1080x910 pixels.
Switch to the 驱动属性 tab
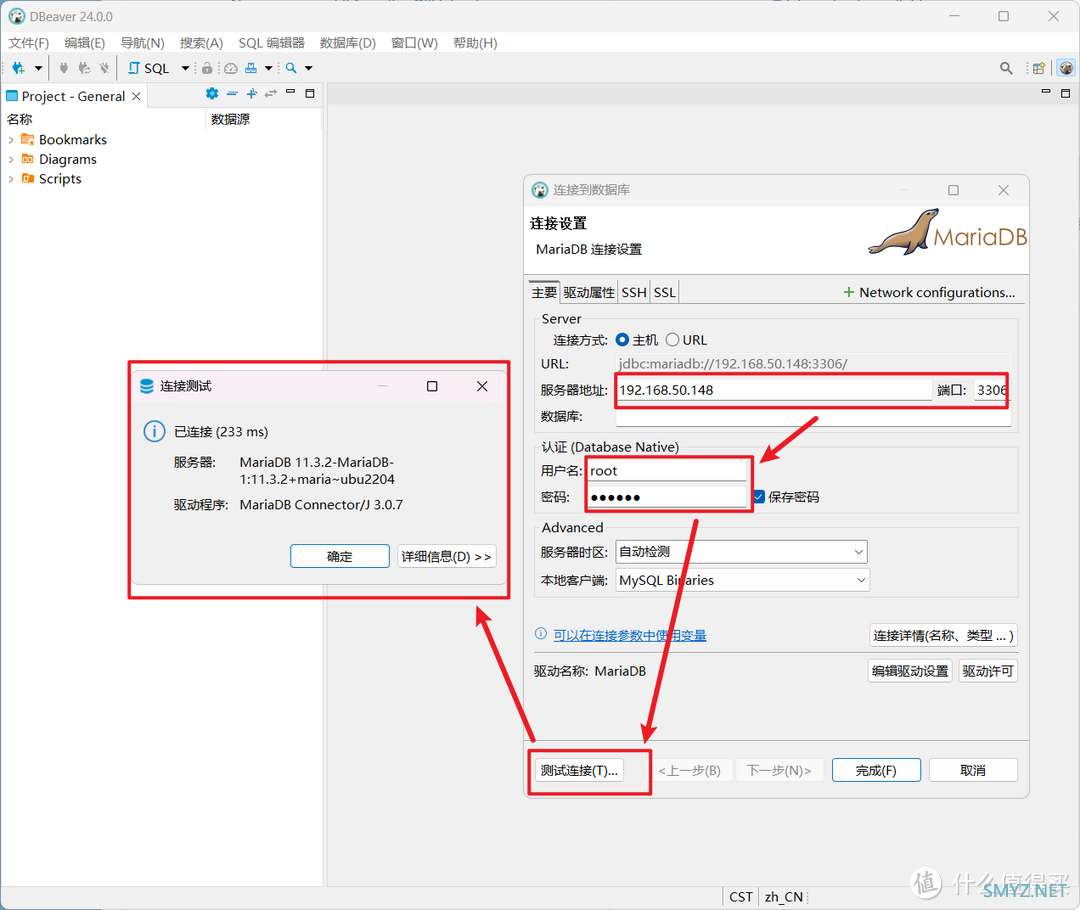(x=589, y=293)
